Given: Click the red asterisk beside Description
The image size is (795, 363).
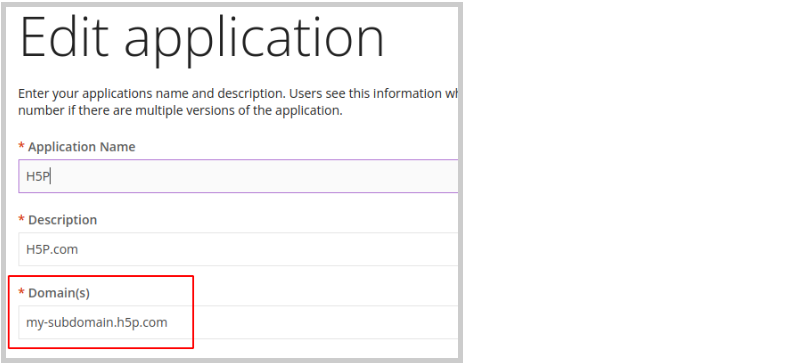Looking at the screenshot, I should (x=21, y=219).
